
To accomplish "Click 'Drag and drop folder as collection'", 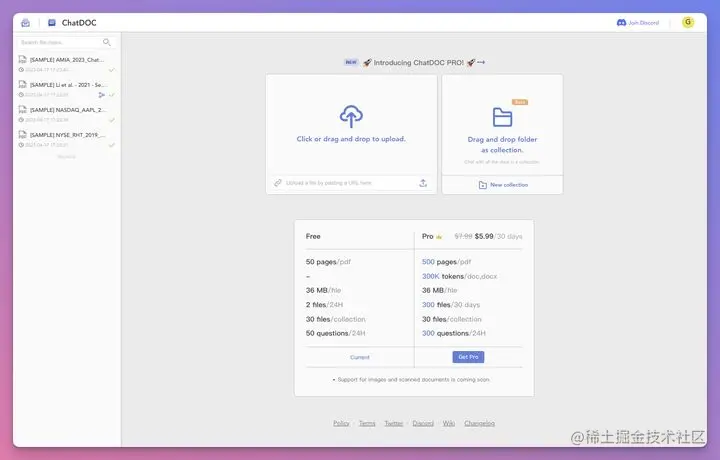I will click(x=502, y=145).
